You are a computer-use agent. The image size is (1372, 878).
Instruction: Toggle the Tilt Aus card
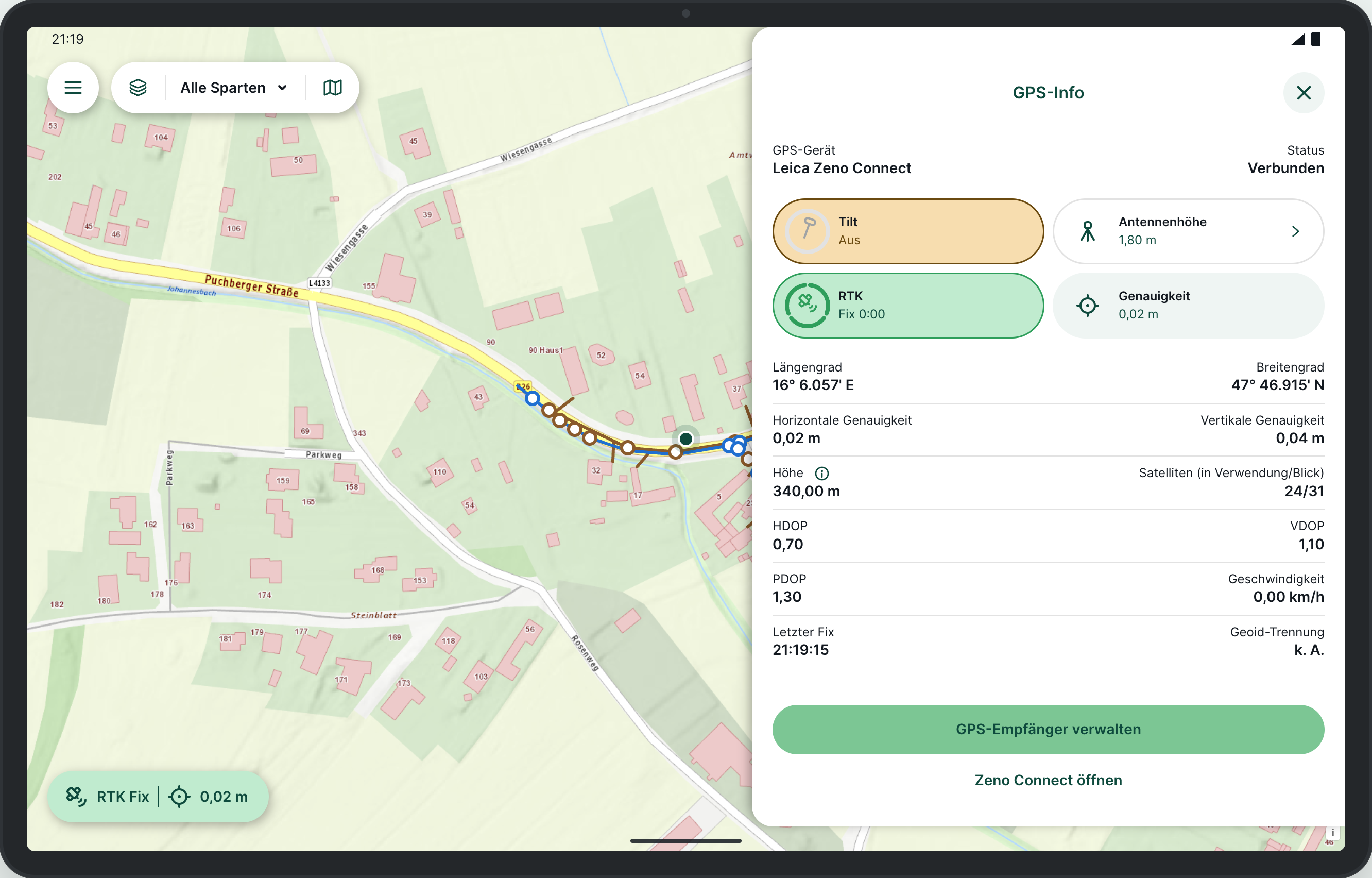tap(907, 231)
